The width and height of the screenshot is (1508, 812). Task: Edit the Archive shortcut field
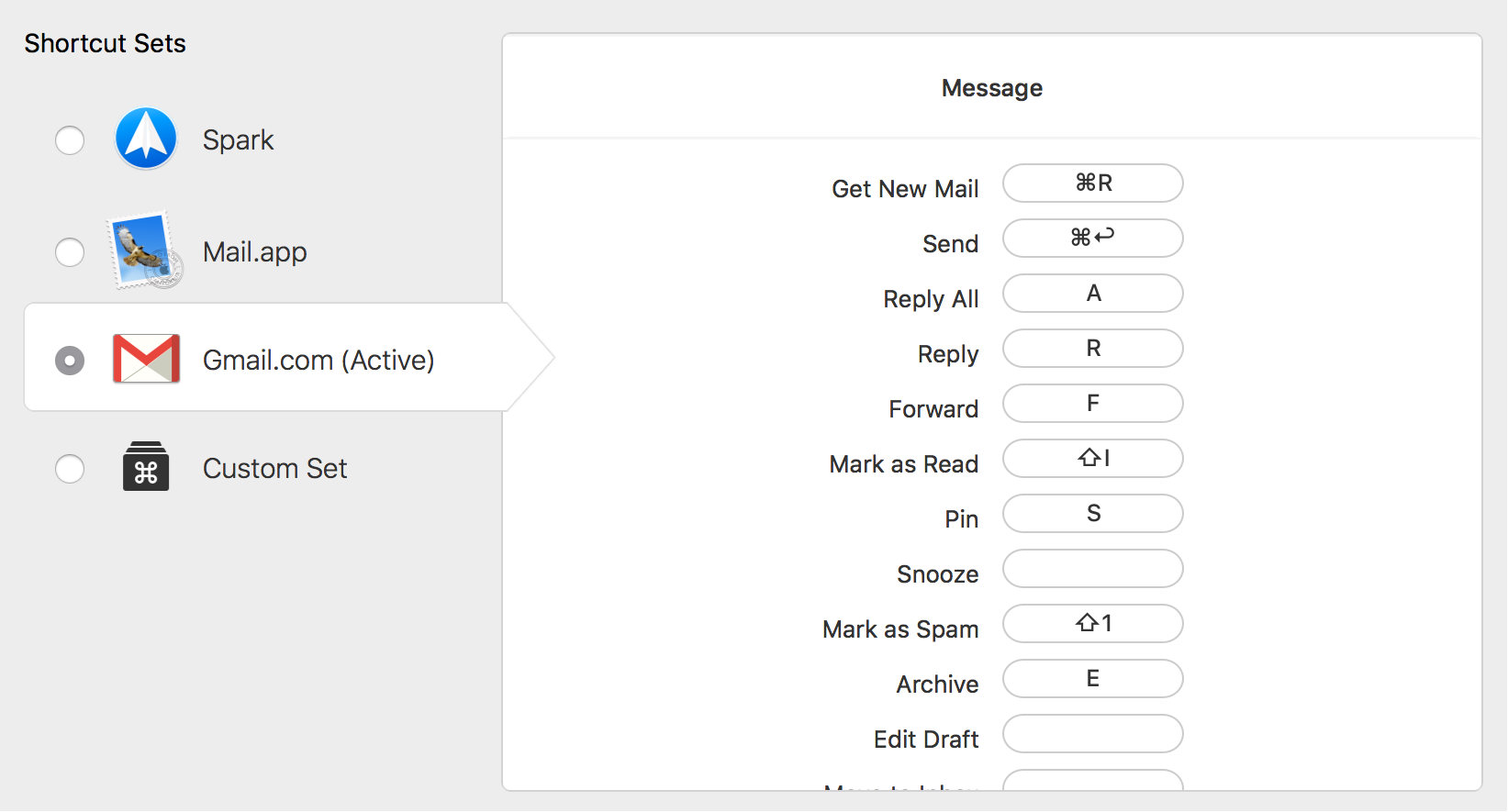tap(1093, 679)
